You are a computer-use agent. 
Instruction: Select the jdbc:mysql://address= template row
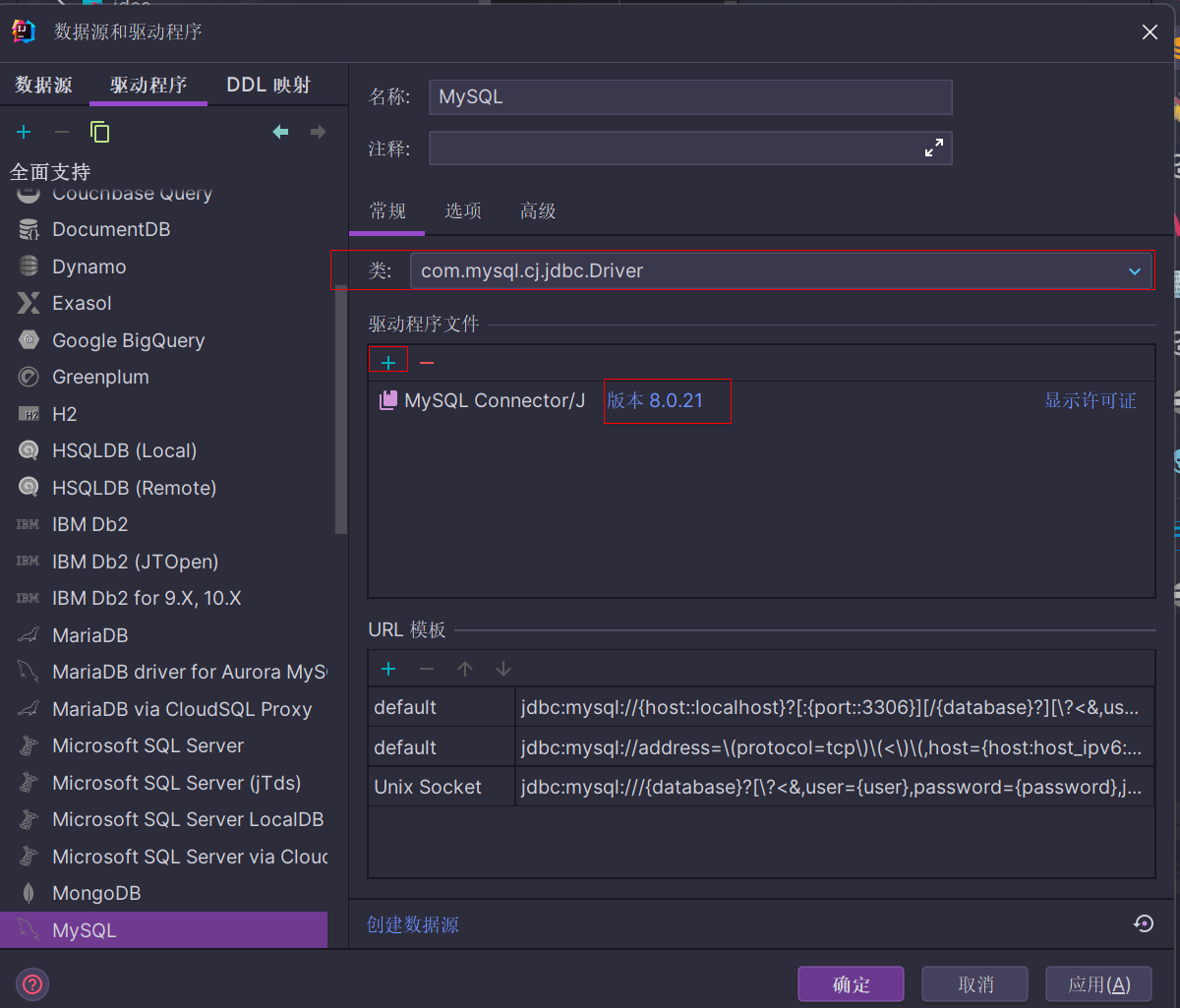[761, 747]
